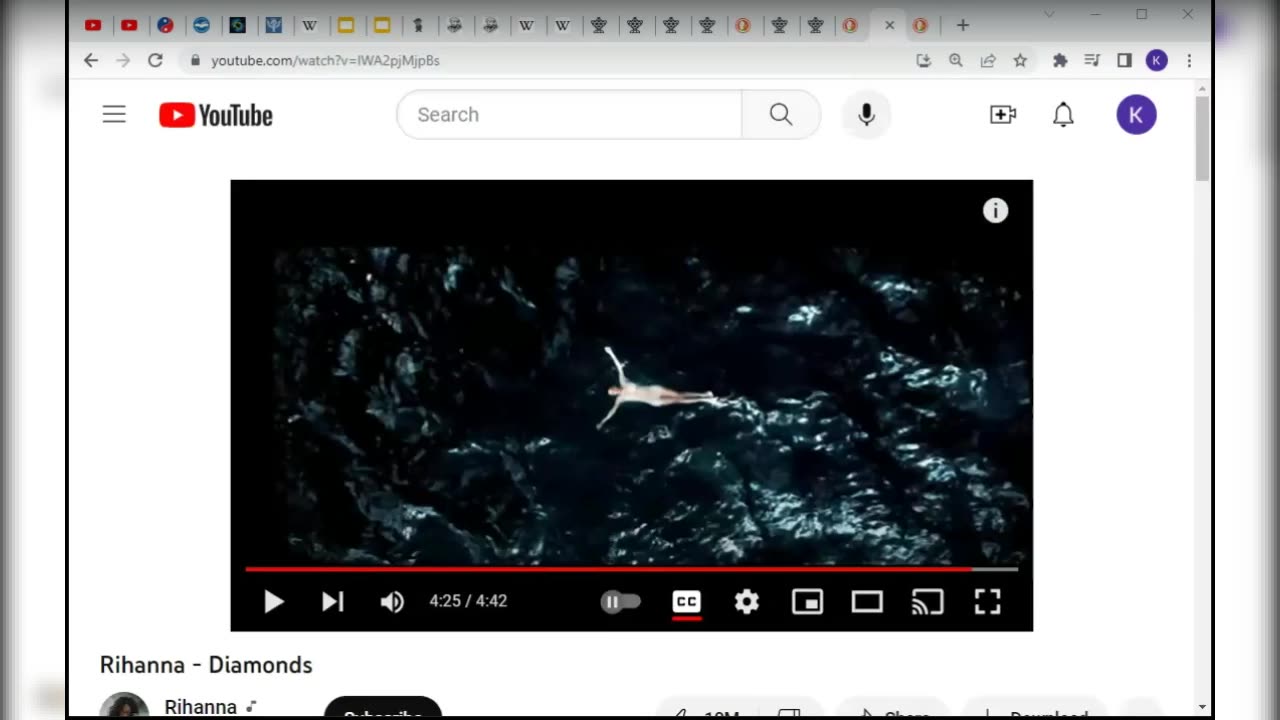Open the Chrome three-dot menu
The image size is (1280, 720).
click(x=1189, y=60)
